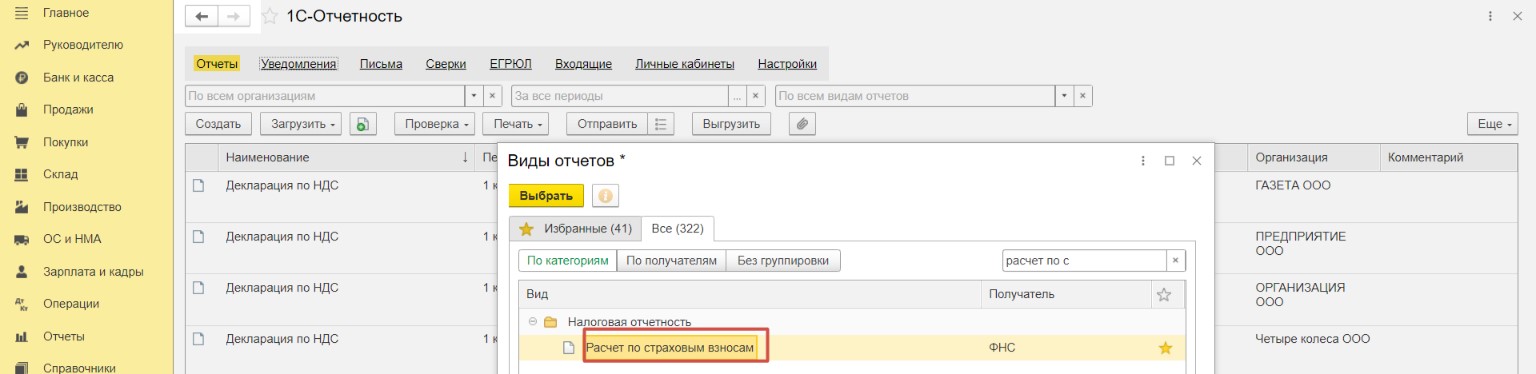Open organizations filter dropdown arrow
The height and width of the screenshot is (374, 1536).
click(475, 96)
